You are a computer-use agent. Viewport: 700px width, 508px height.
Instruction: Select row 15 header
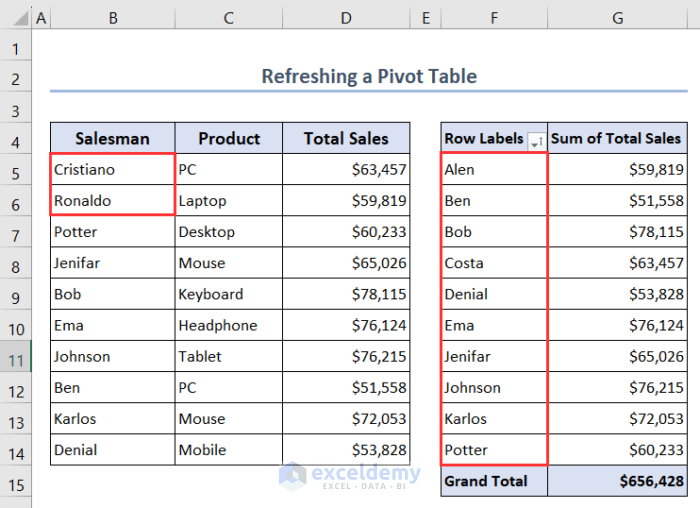pyautogui.click(x=16, y=481)
